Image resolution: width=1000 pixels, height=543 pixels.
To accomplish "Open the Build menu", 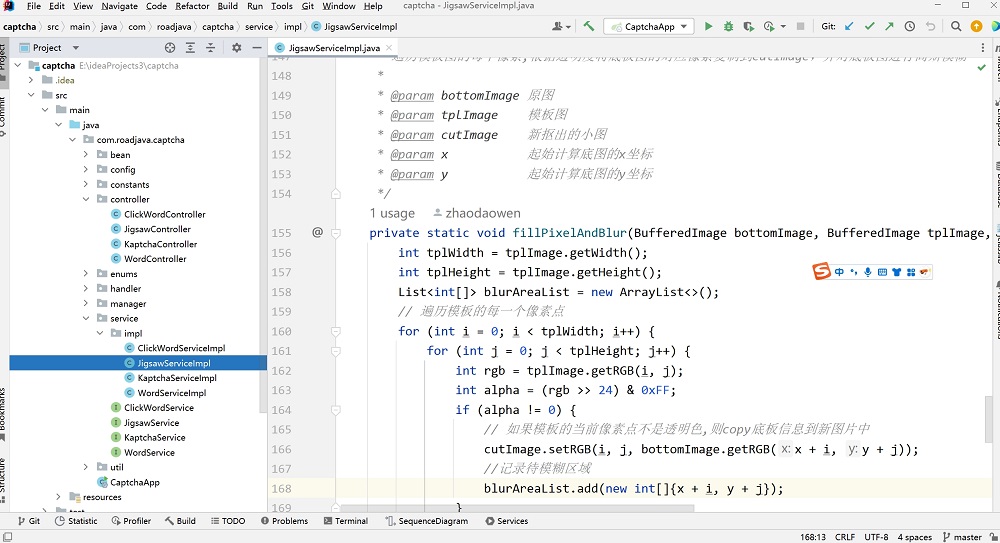I will coord(228,6).
